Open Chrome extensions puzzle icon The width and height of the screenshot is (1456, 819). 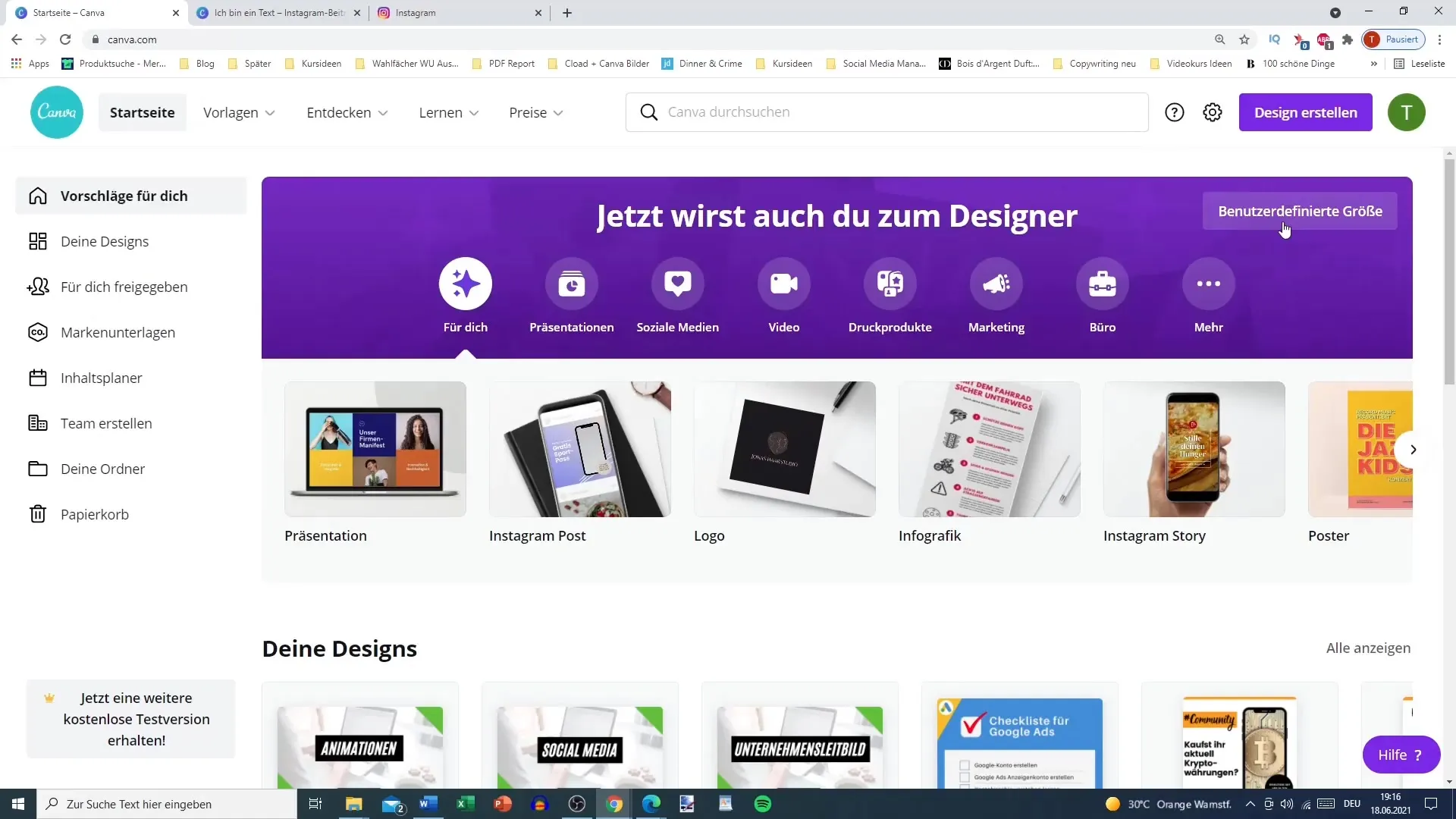pyautogui.click(x=1348, y=39)
